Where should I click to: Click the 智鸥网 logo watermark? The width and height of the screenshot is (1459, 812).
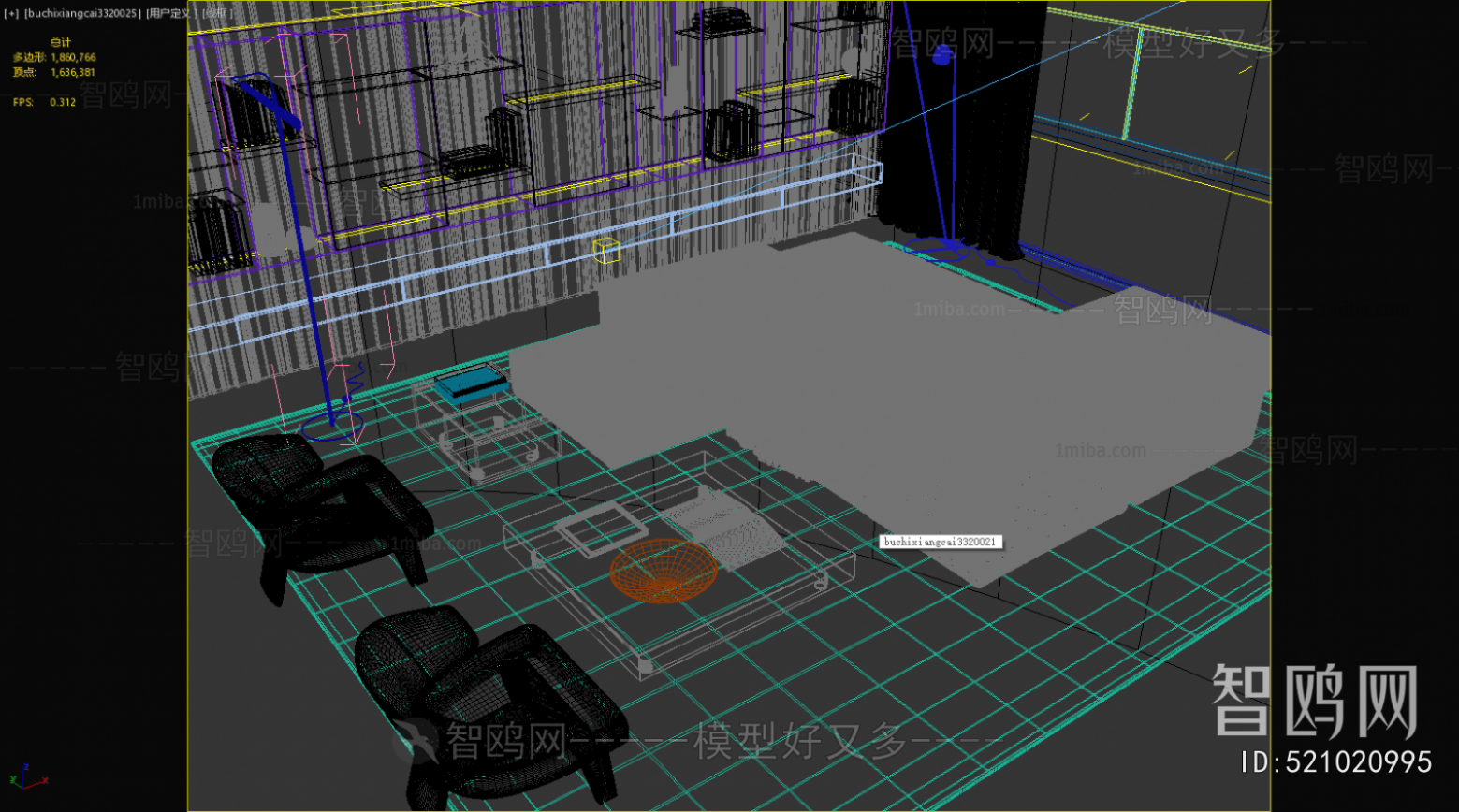coord(1314,702)
